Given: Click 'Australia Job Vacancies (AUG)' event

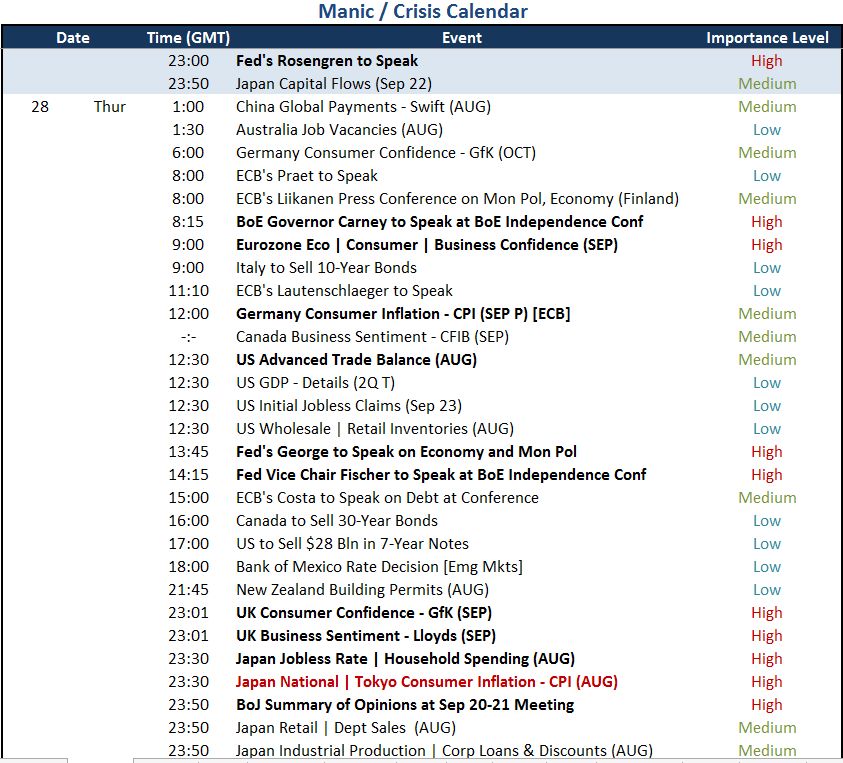Looking at the screenshot, I should tap(339, 130).
